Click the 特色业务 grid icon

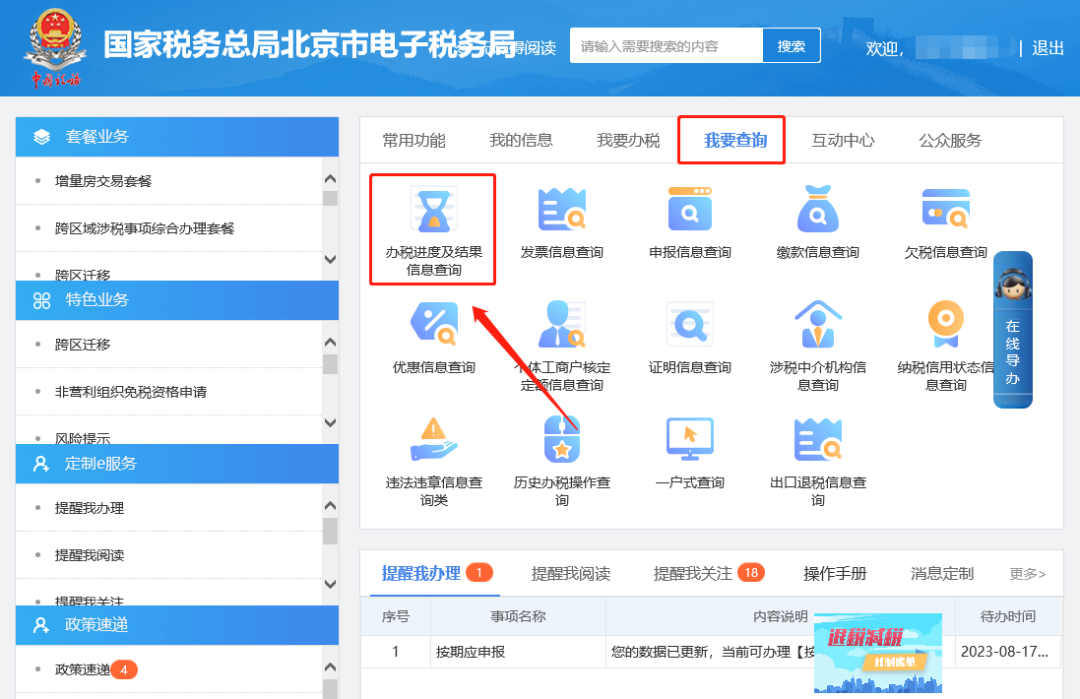tap(41, 300)
